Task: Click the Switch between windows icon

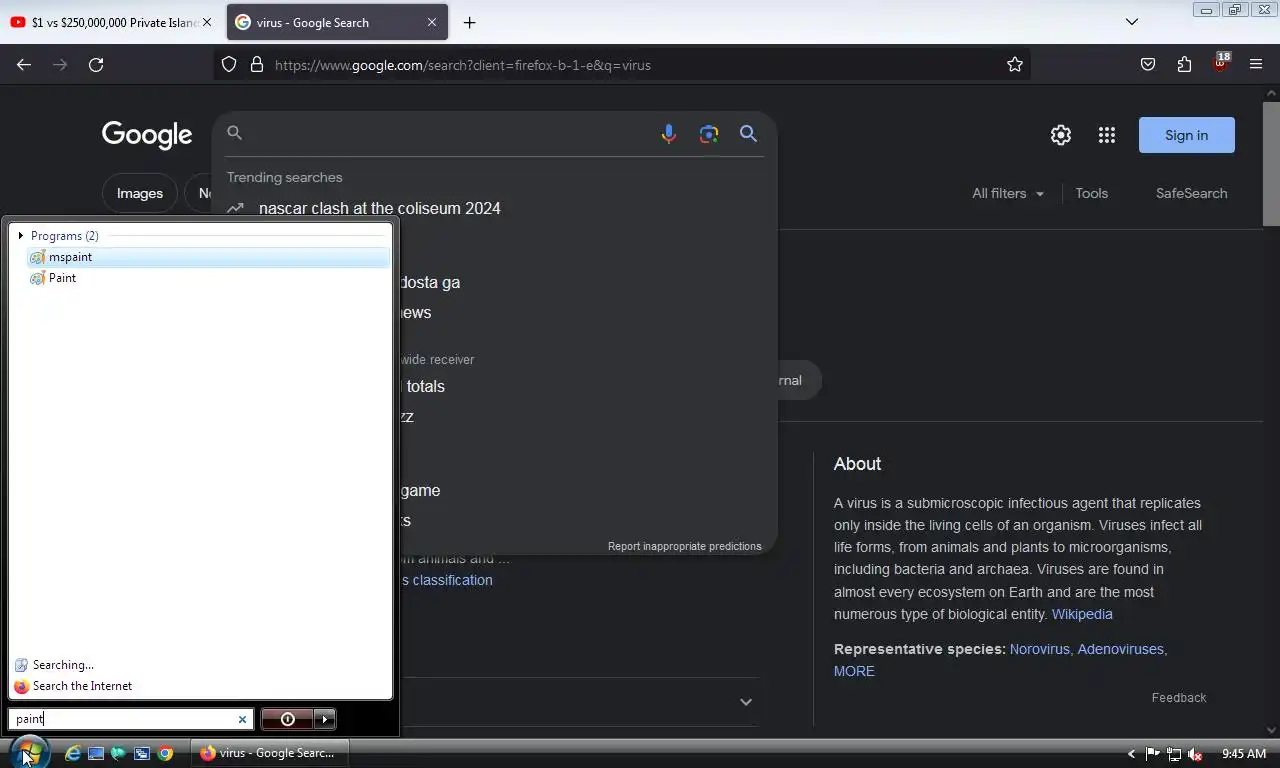Action: [142, 753]
